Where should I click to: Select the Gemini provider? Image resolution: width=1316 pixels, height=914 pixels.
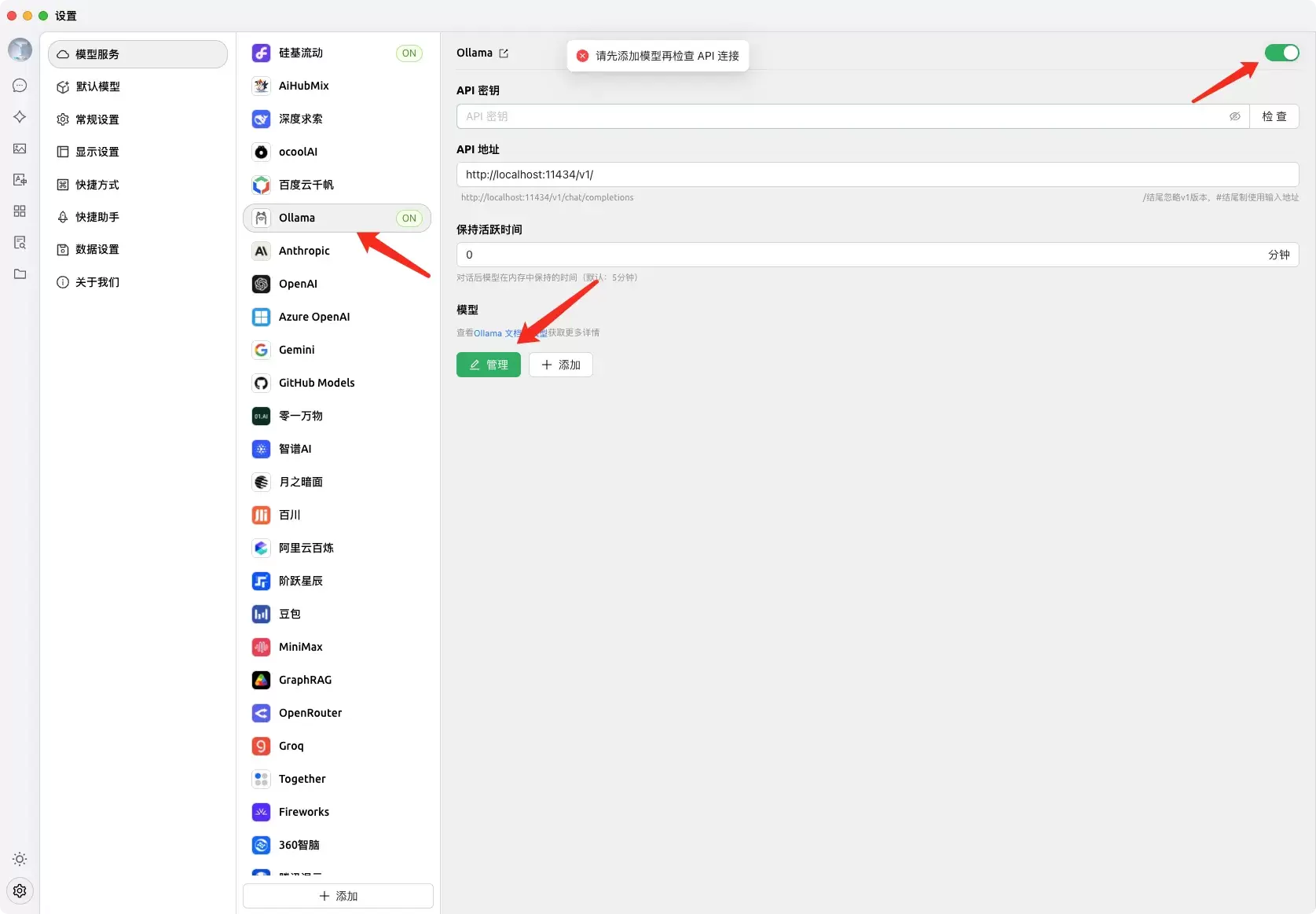337,350
